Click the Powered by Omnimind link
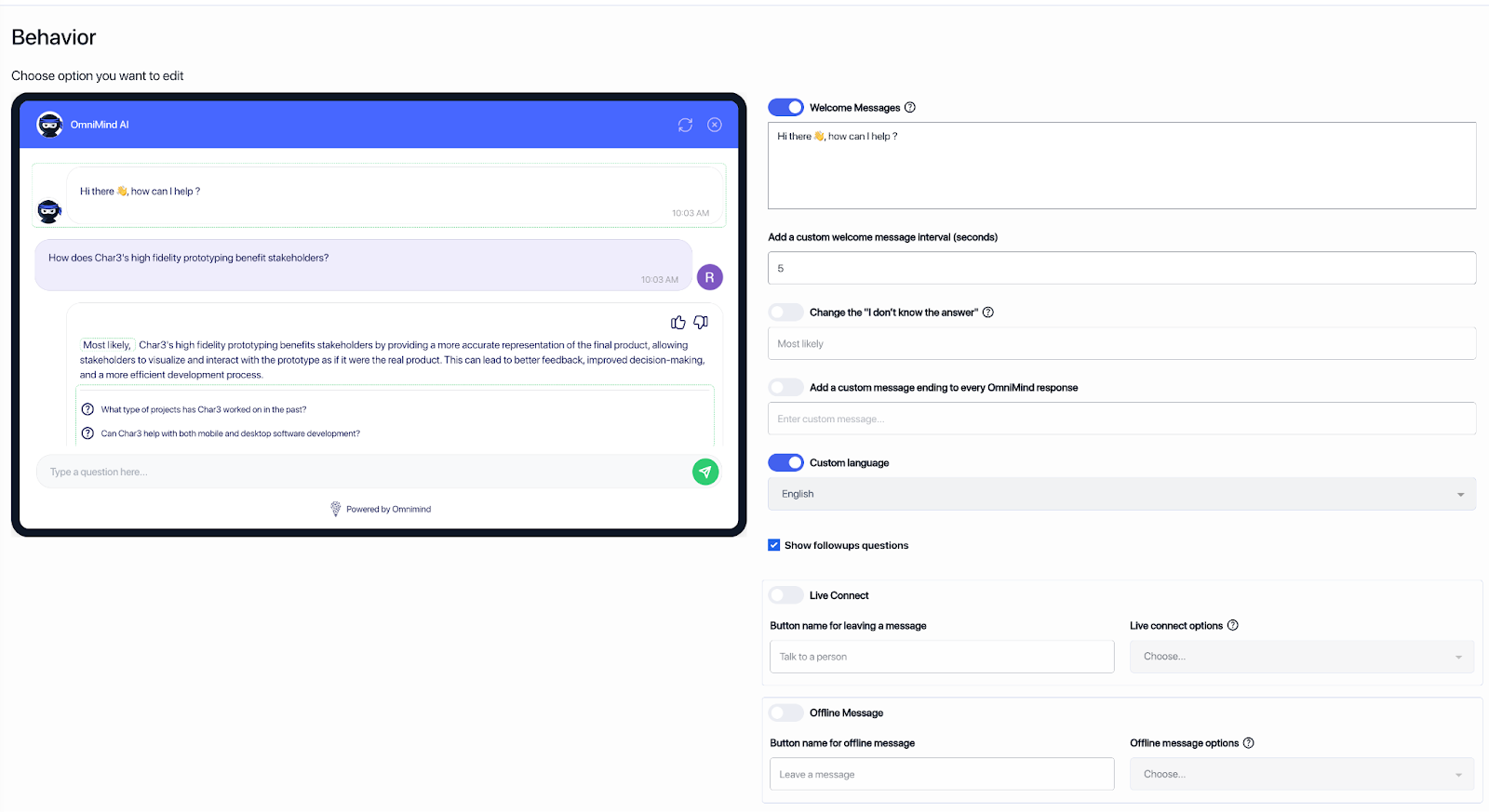The image size is (1489, 812). pos(388,509)
